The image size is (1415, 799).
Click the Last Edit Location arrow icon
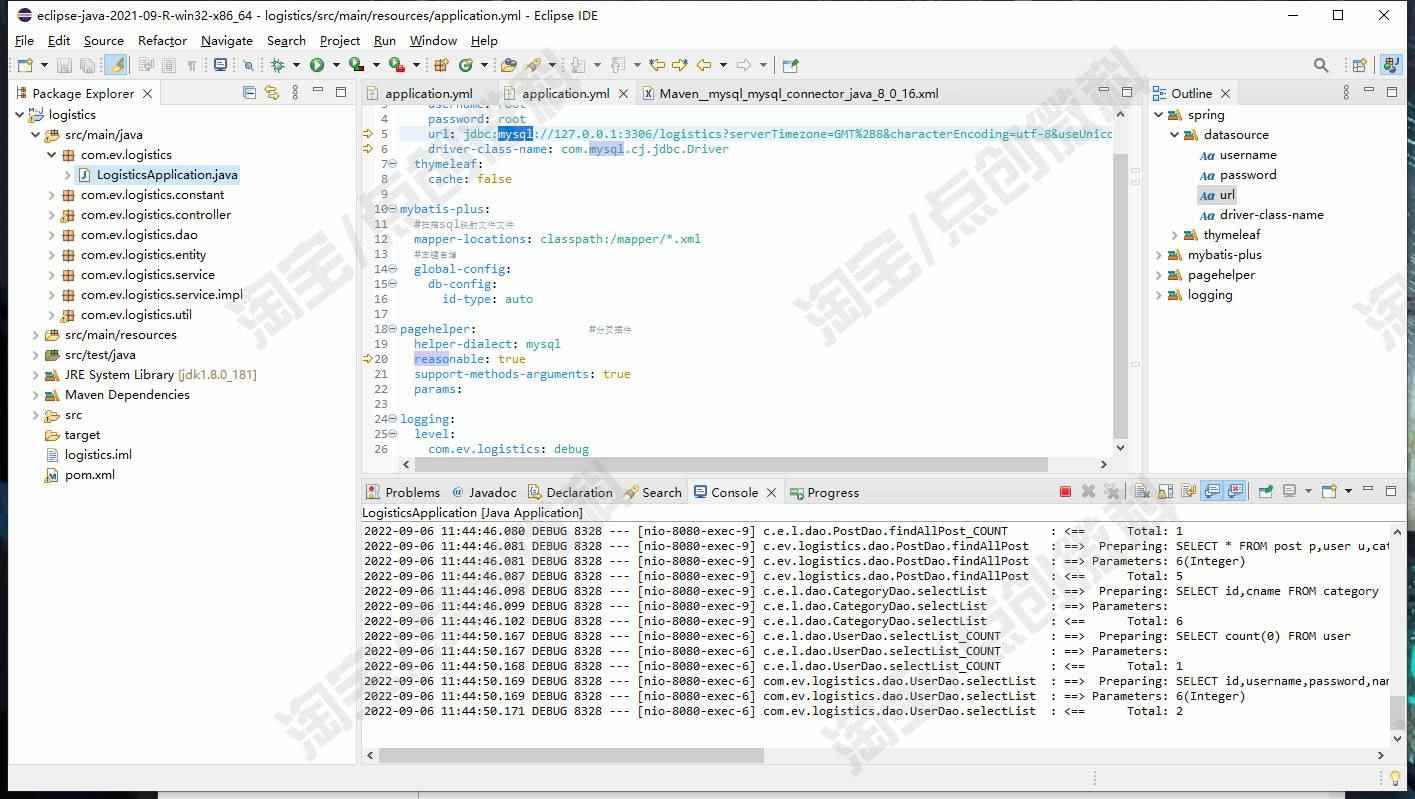coord(657,65)
